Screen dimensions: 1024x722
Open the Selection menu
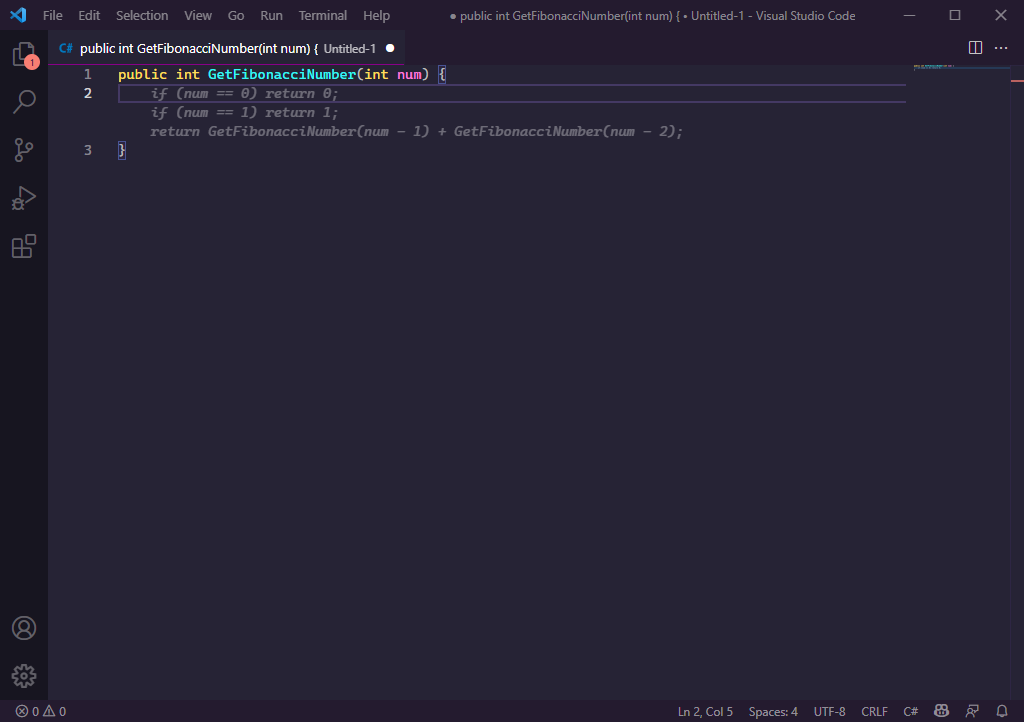142,16
